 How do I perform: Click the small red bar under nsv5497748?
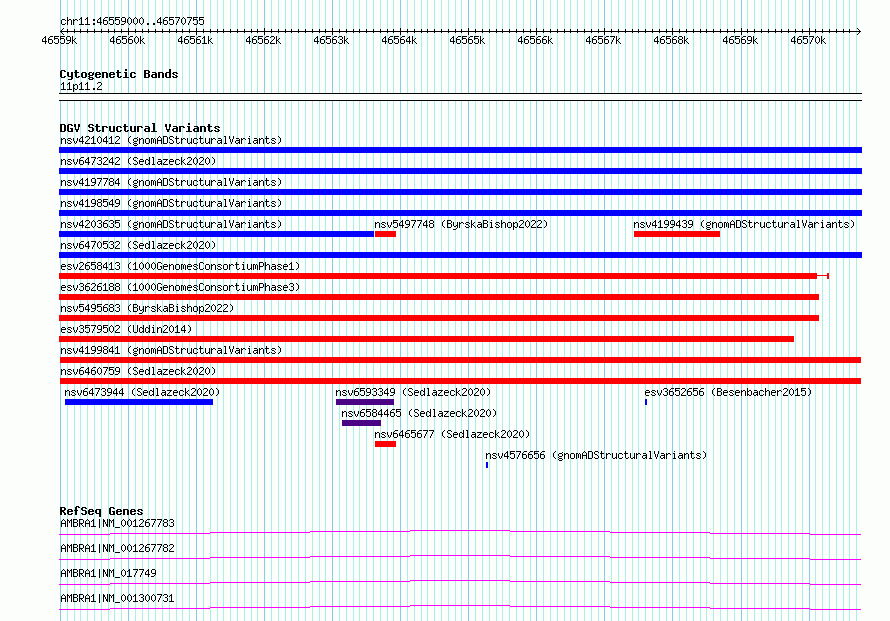click(385, 234)
